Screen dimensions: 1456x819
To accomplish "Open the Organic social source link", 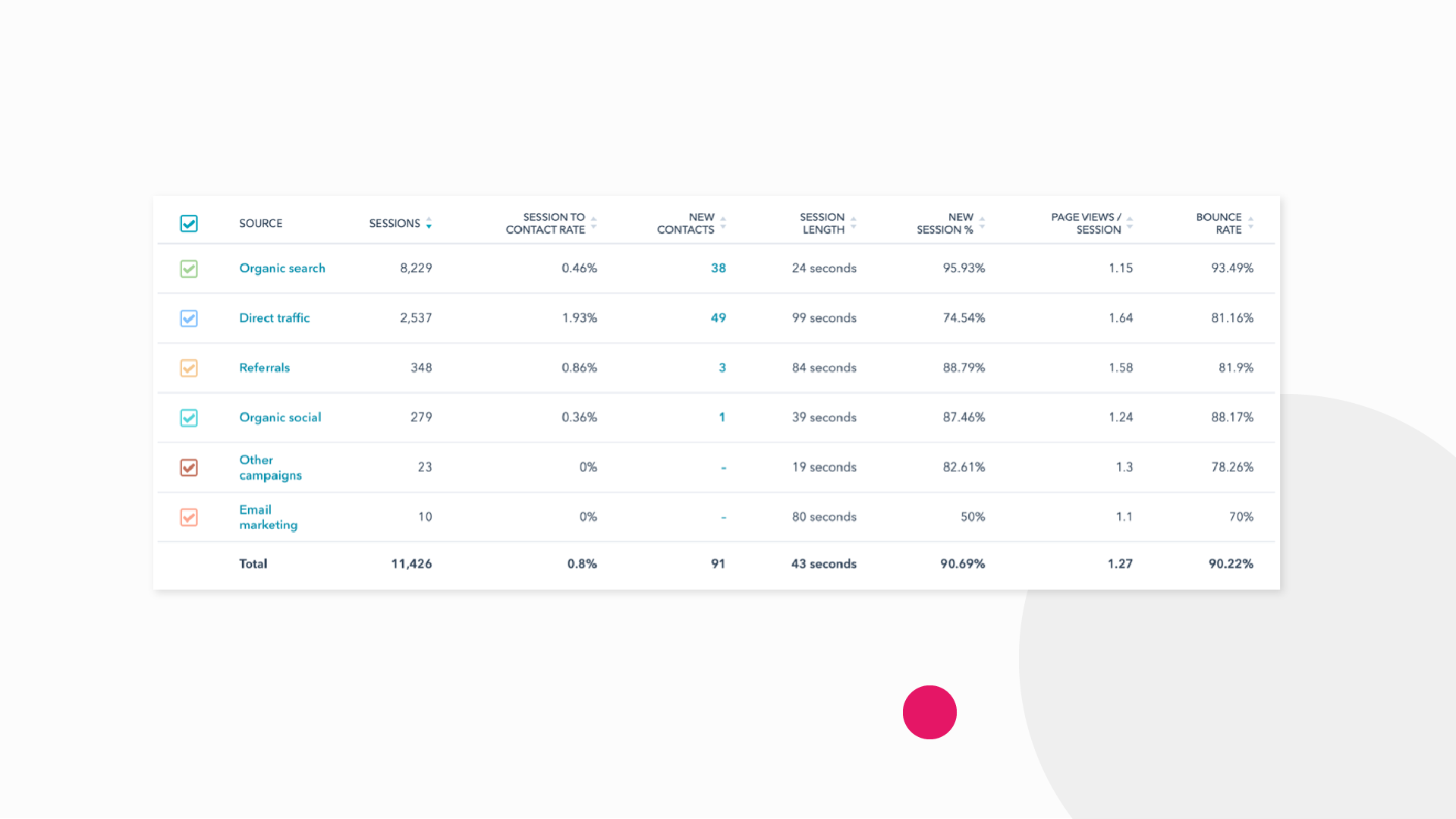I will point(280,417).
